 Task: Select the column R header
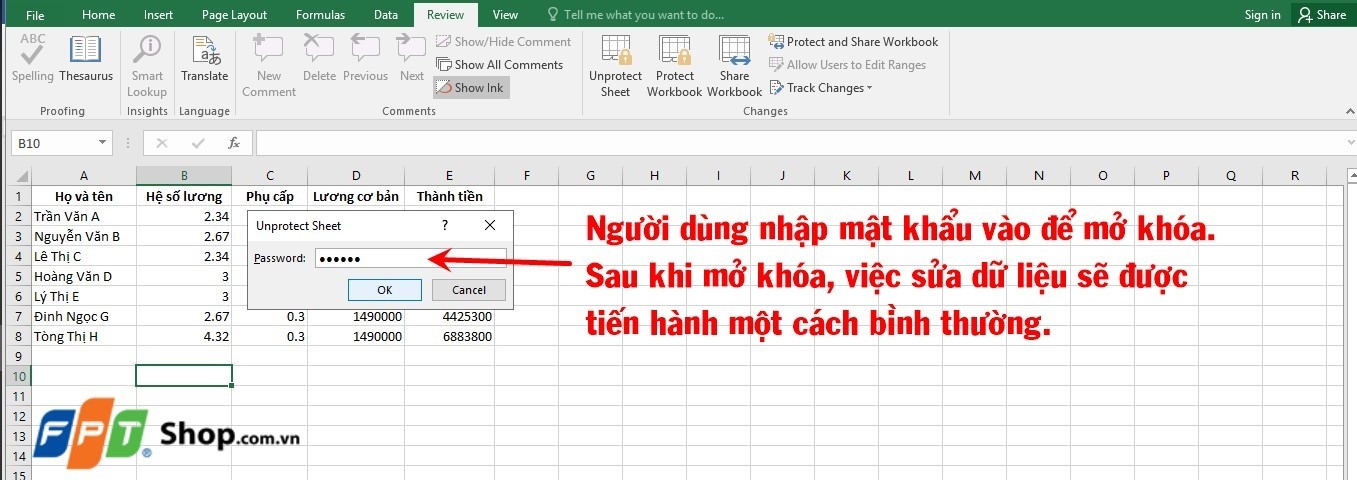coord(1294,175)
